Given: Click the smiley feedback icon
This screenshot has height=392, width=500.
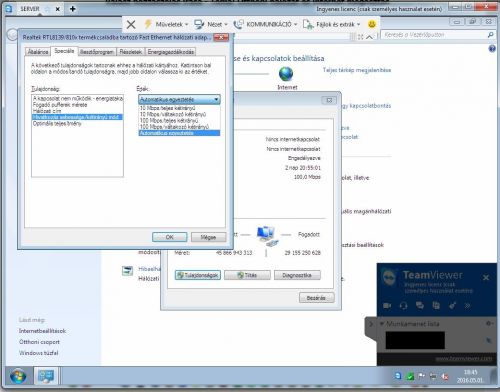Looking at the screenshot, I should coord(372,24).
